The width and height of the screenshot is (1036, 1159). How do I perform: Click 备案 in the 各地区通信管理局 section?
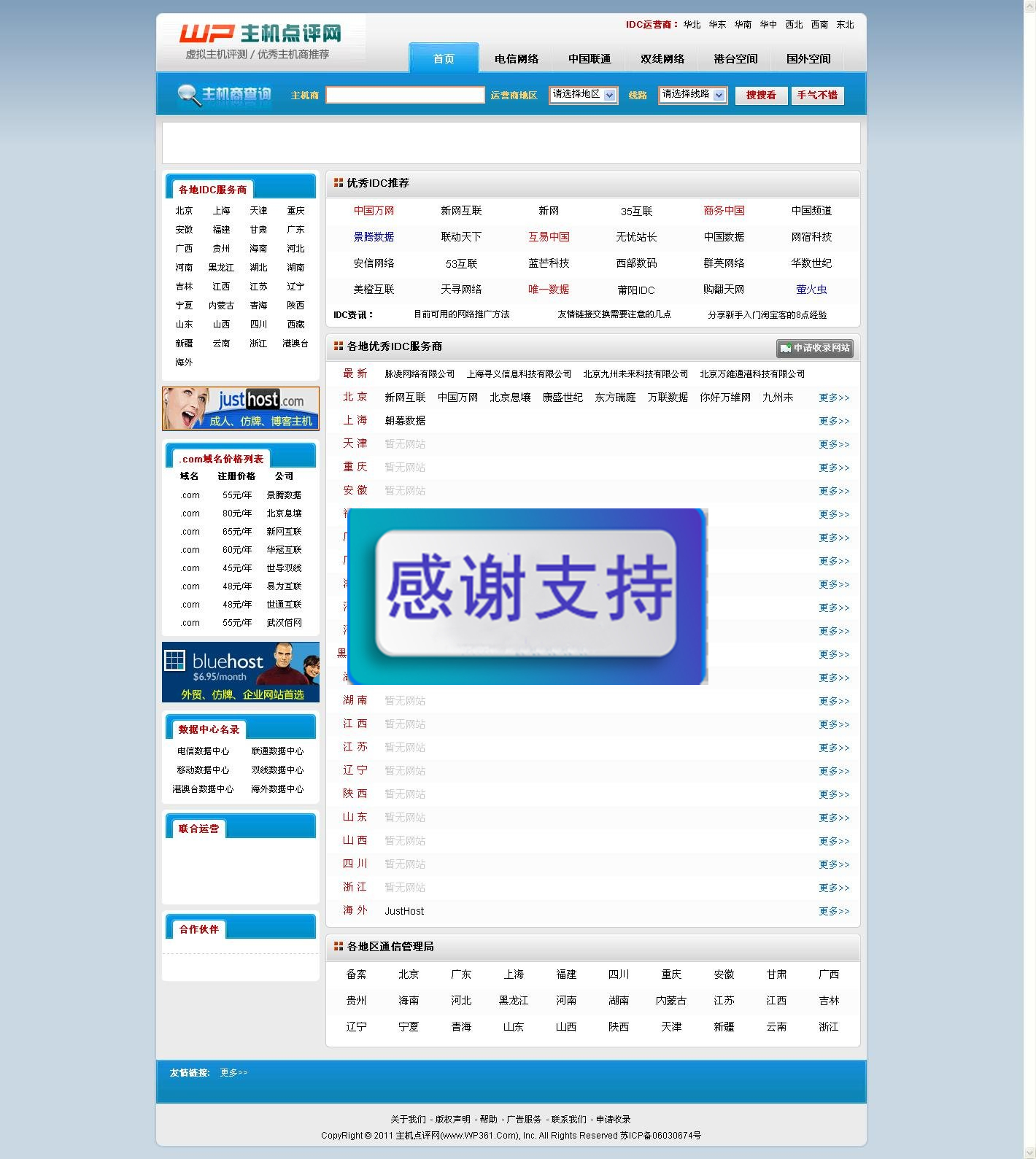point(356,974)
